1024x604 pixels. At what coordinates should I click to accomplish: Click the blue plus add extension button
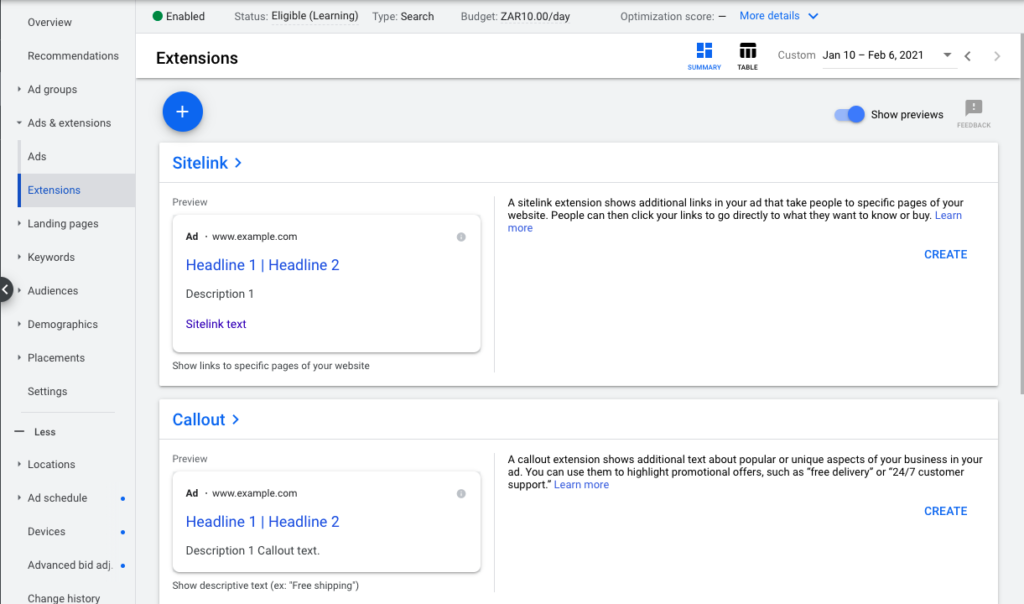[x=182, y=112]
